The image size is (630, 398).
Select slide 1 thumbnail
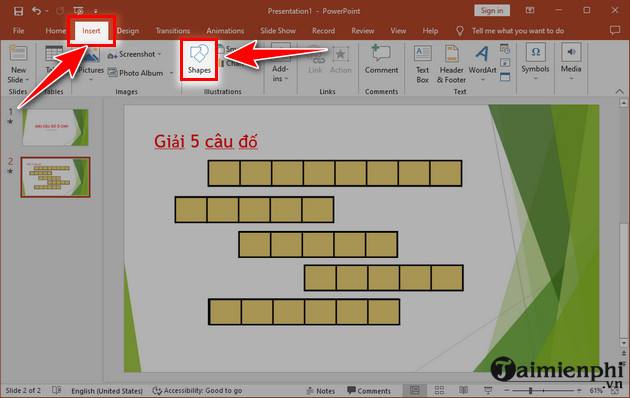coord(55,127)
